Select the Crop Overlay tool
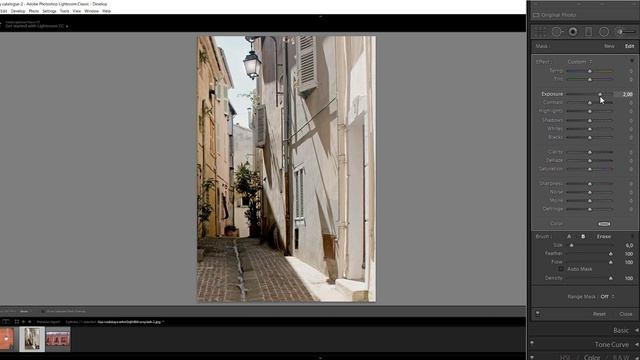 (x=540, y=32)
